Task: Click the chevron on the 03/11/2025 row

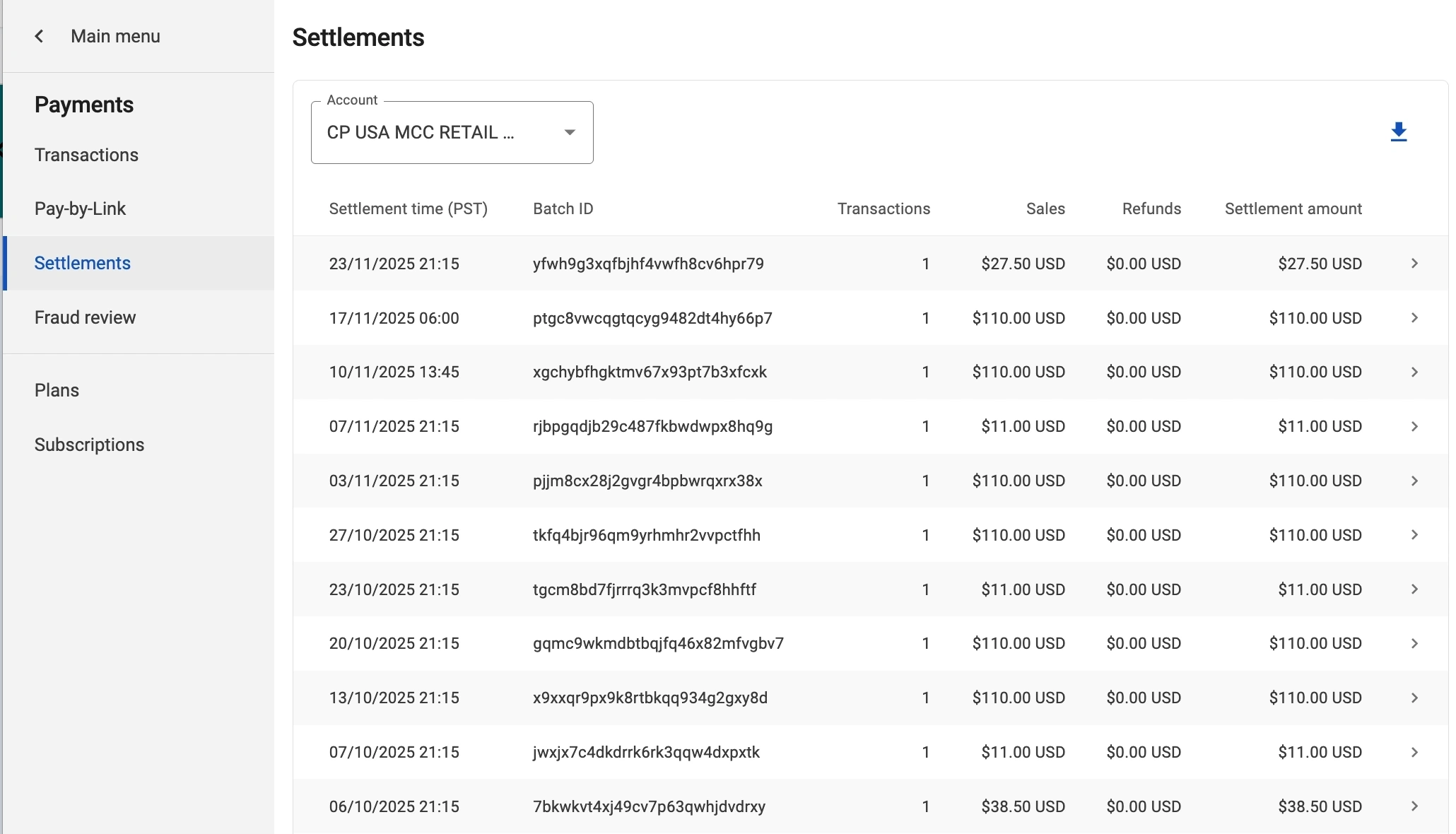Action: coord(1414,481)
